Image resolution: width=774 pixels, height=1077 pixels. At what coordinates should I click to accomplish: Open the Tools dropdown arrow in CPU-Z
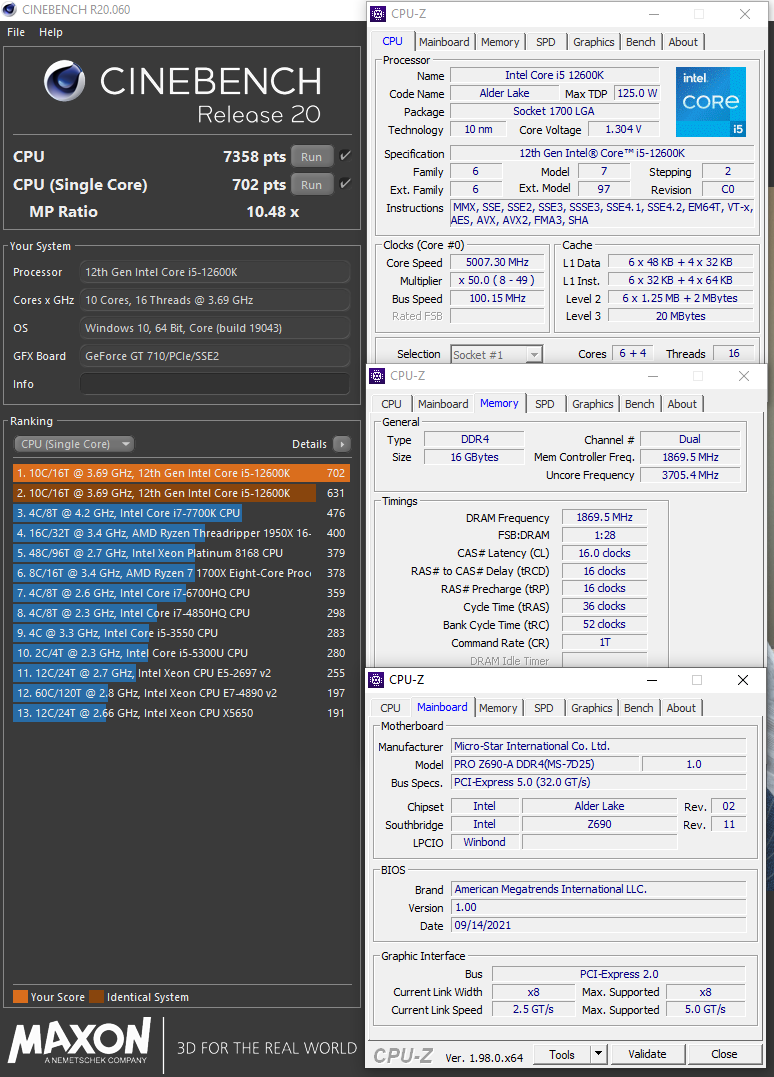coord(598,1054)
